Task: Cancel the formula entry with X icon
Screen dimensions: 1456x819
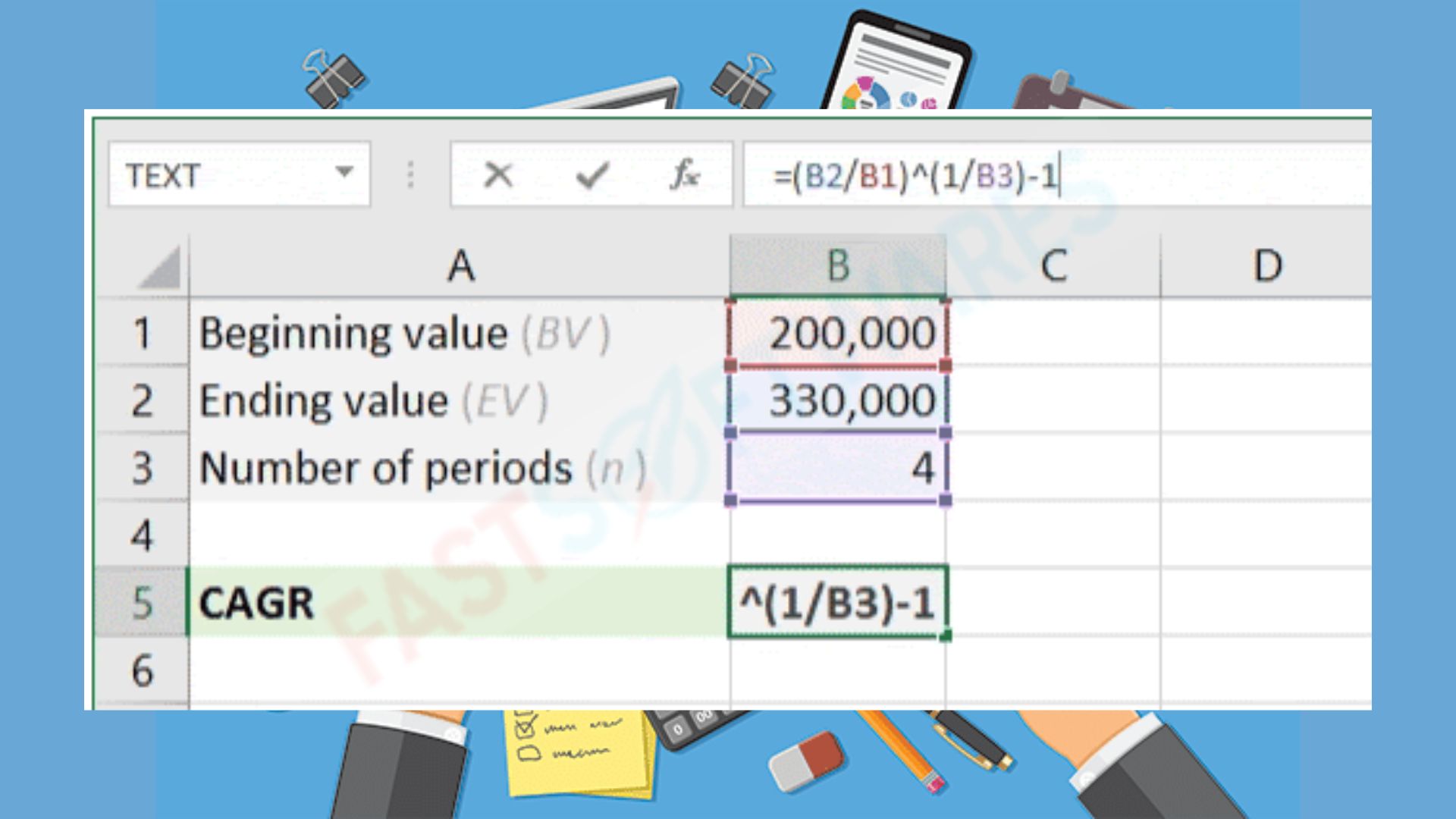Action: pyautogui.click(x=498, y=175)
